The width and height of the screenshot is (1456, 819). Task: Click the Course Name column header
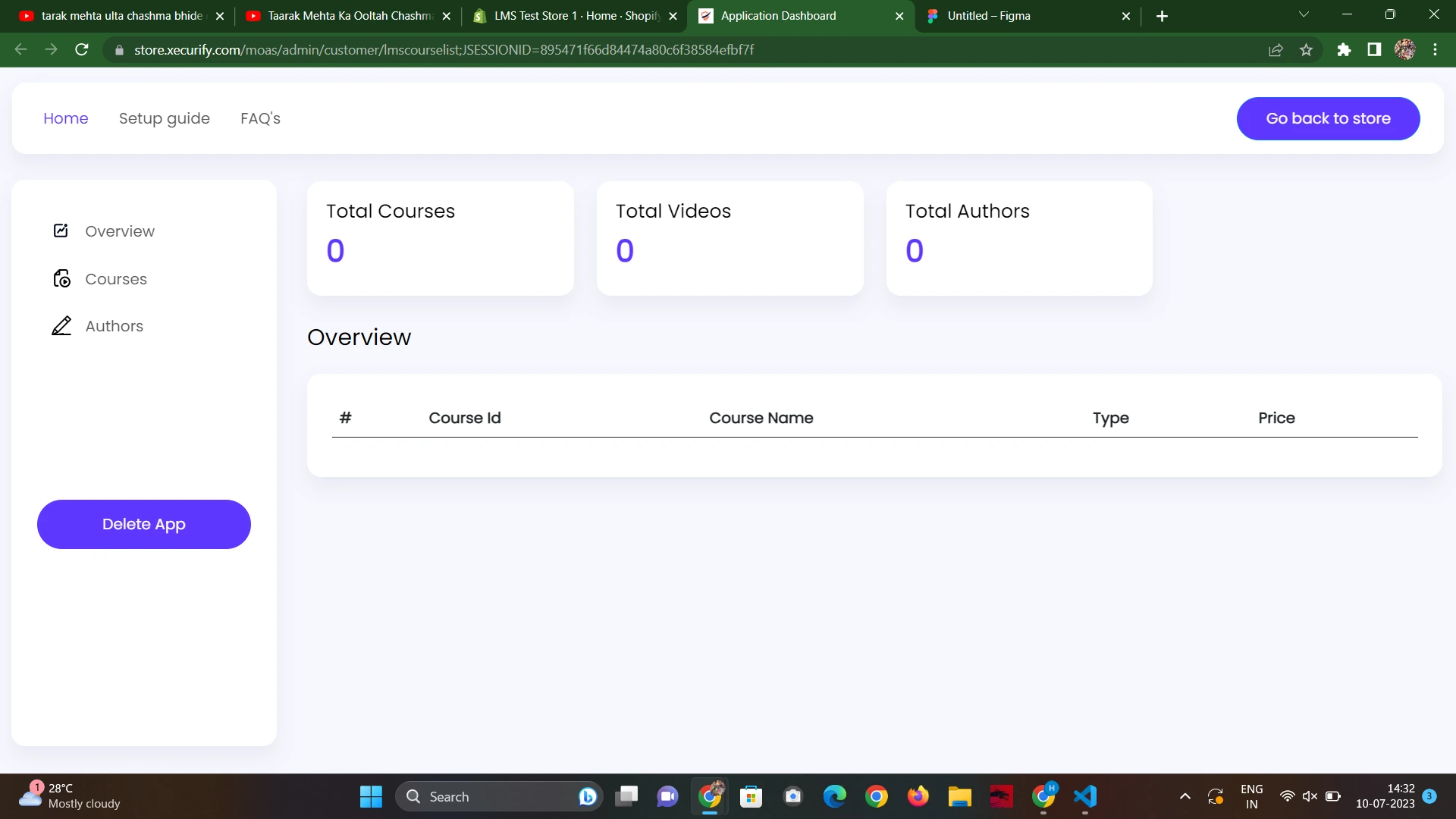coord(761,418)
